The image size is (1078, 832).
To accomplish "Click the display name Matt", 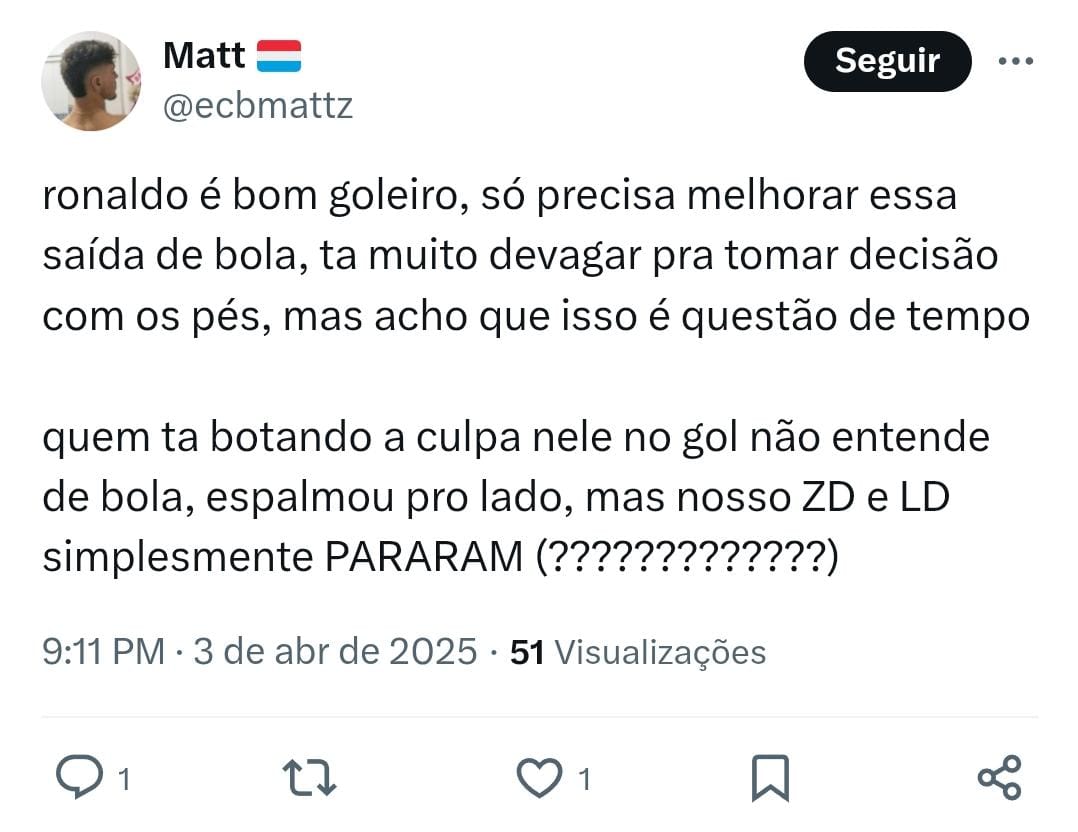I will (x=204, y=55).
